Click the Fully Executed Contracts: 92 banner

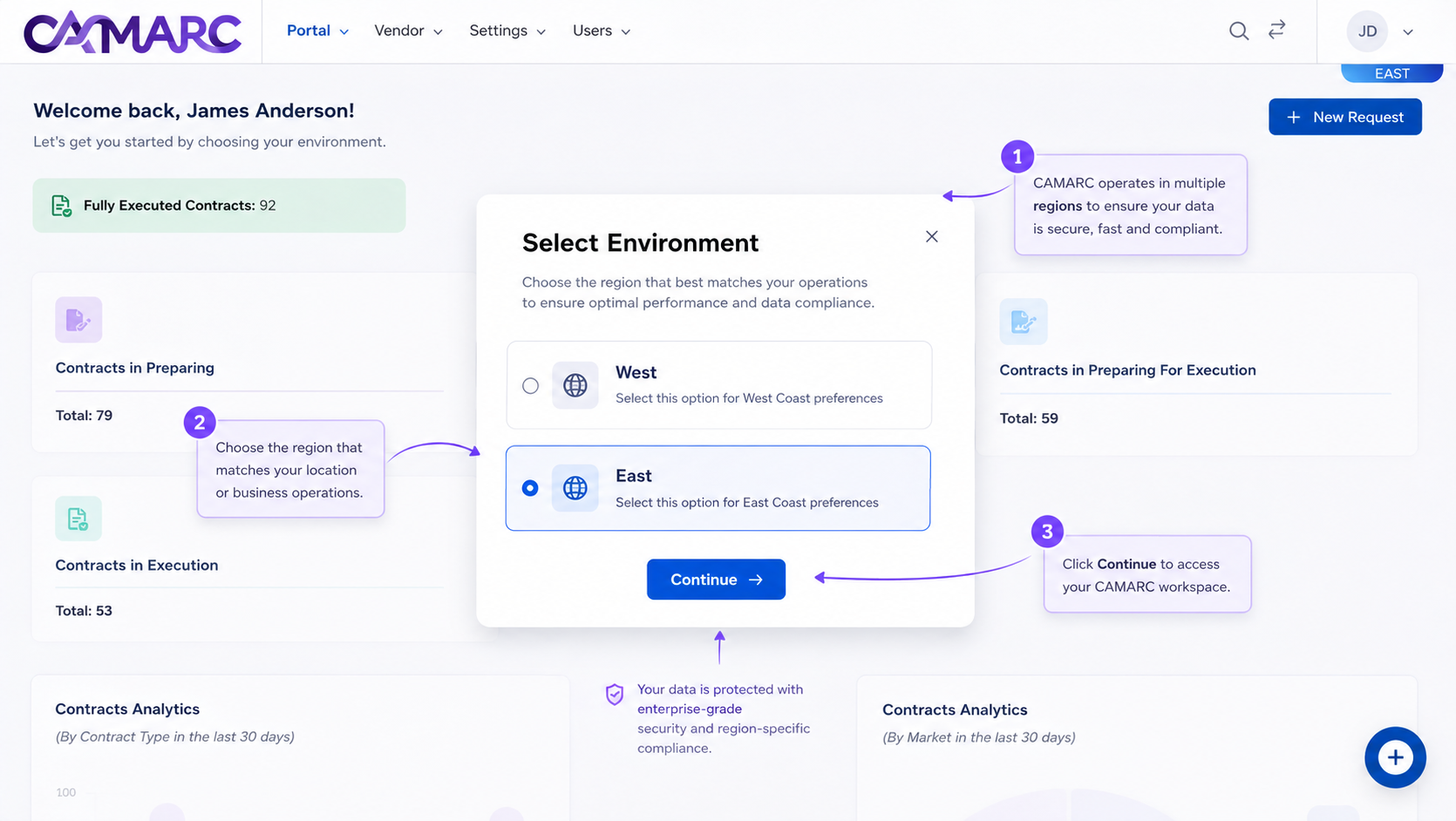[x=219, y=206]
